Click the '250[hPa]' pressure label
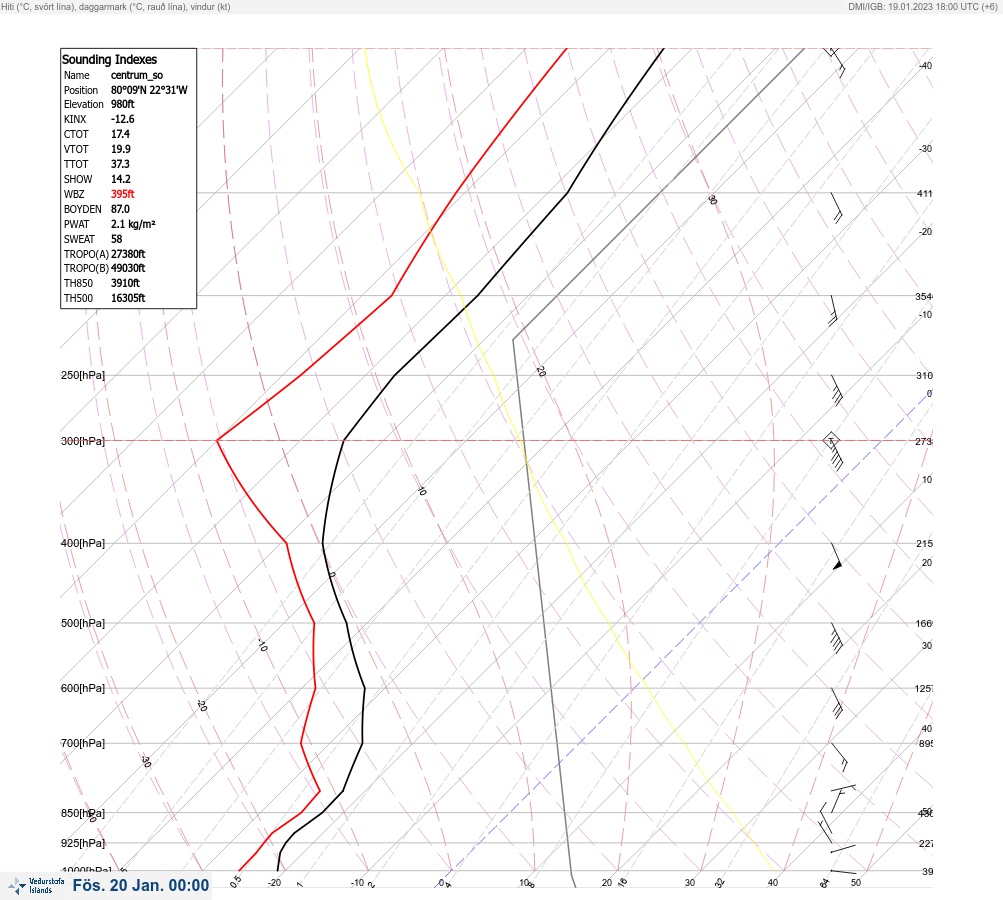The height and width of the screenshot is (900, 1003). 83,375
